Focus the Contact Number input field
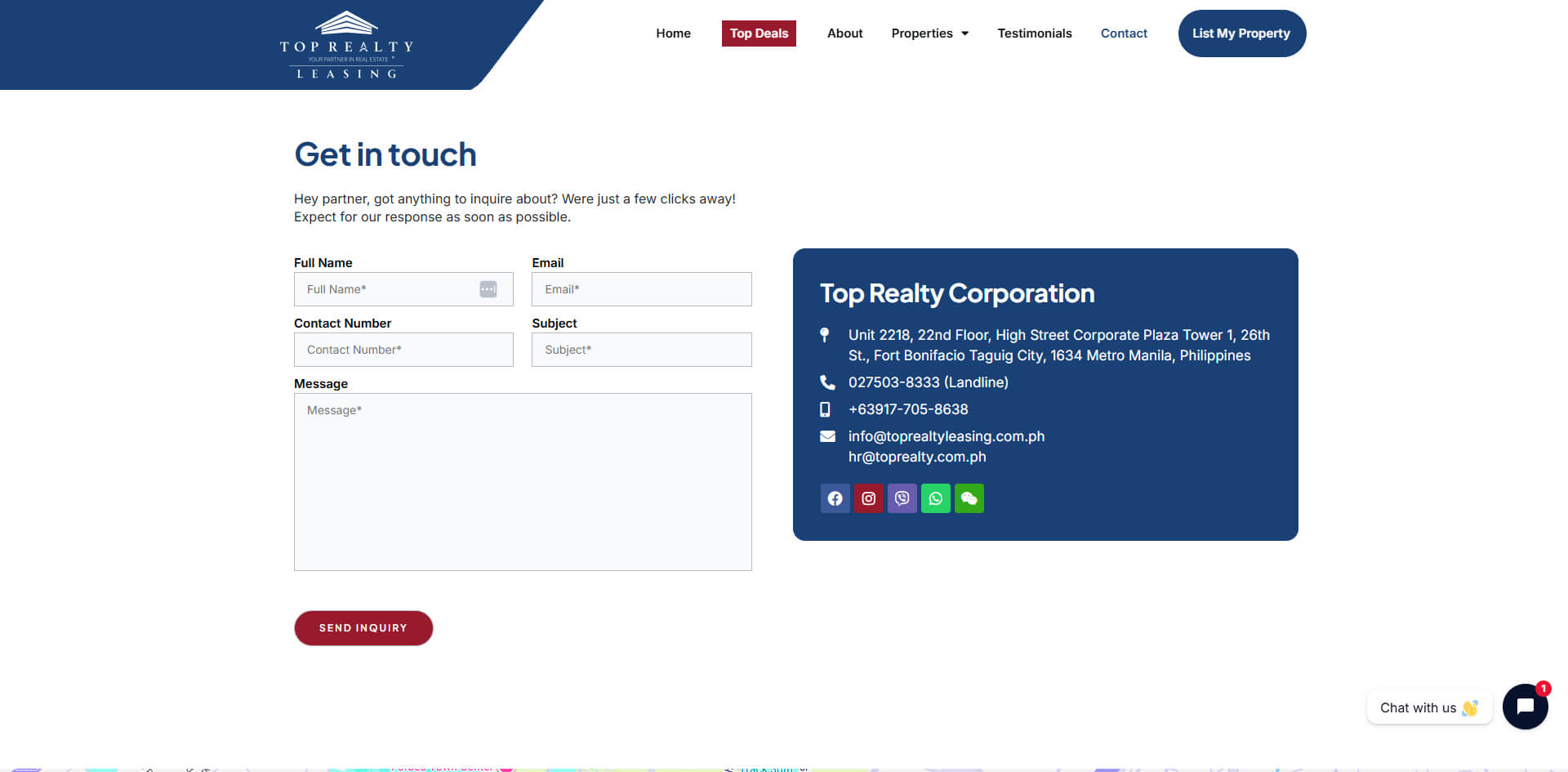The image size is (1568, 772). [403, 350]
